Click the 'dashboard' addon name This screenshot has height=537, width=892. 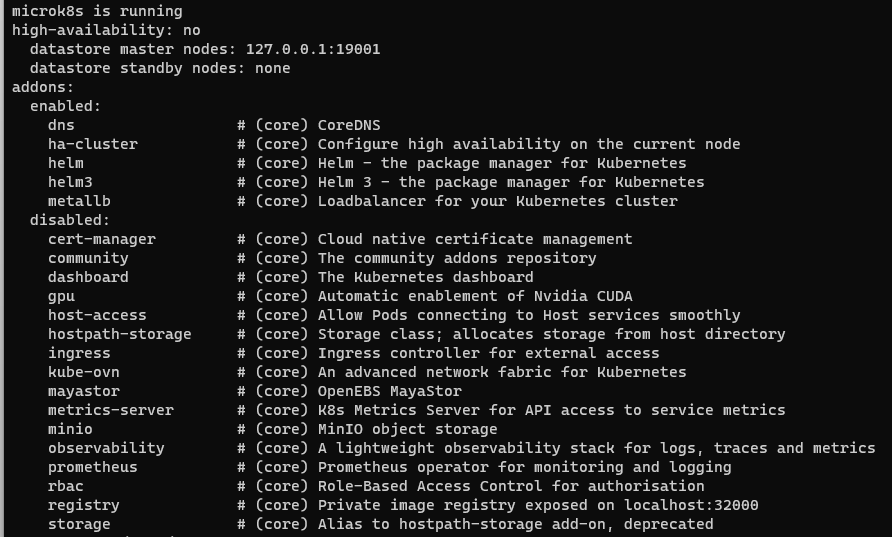click(x=88, y=277)
